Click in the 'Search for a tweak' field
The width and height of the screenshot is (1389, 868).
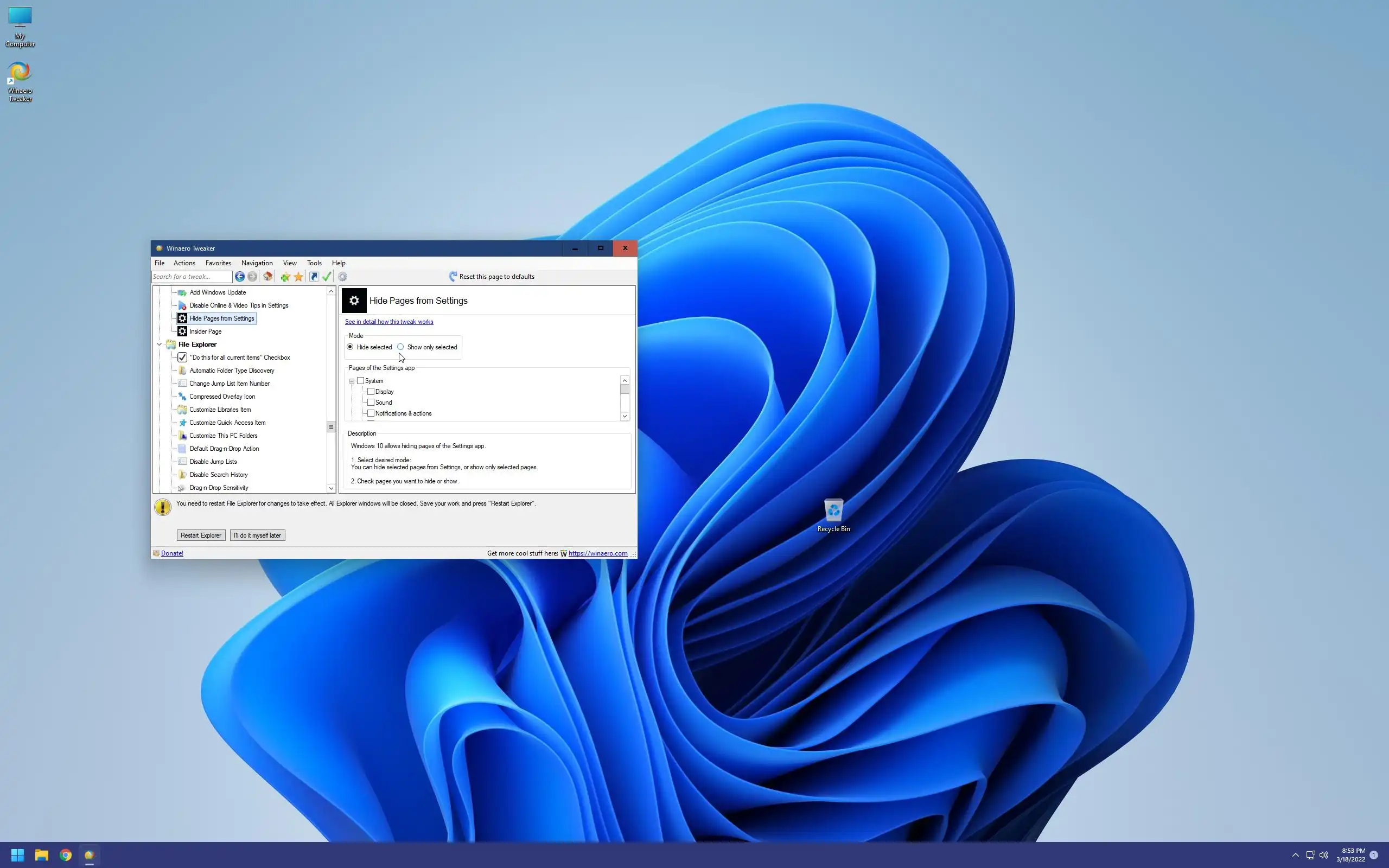[191, 277]
